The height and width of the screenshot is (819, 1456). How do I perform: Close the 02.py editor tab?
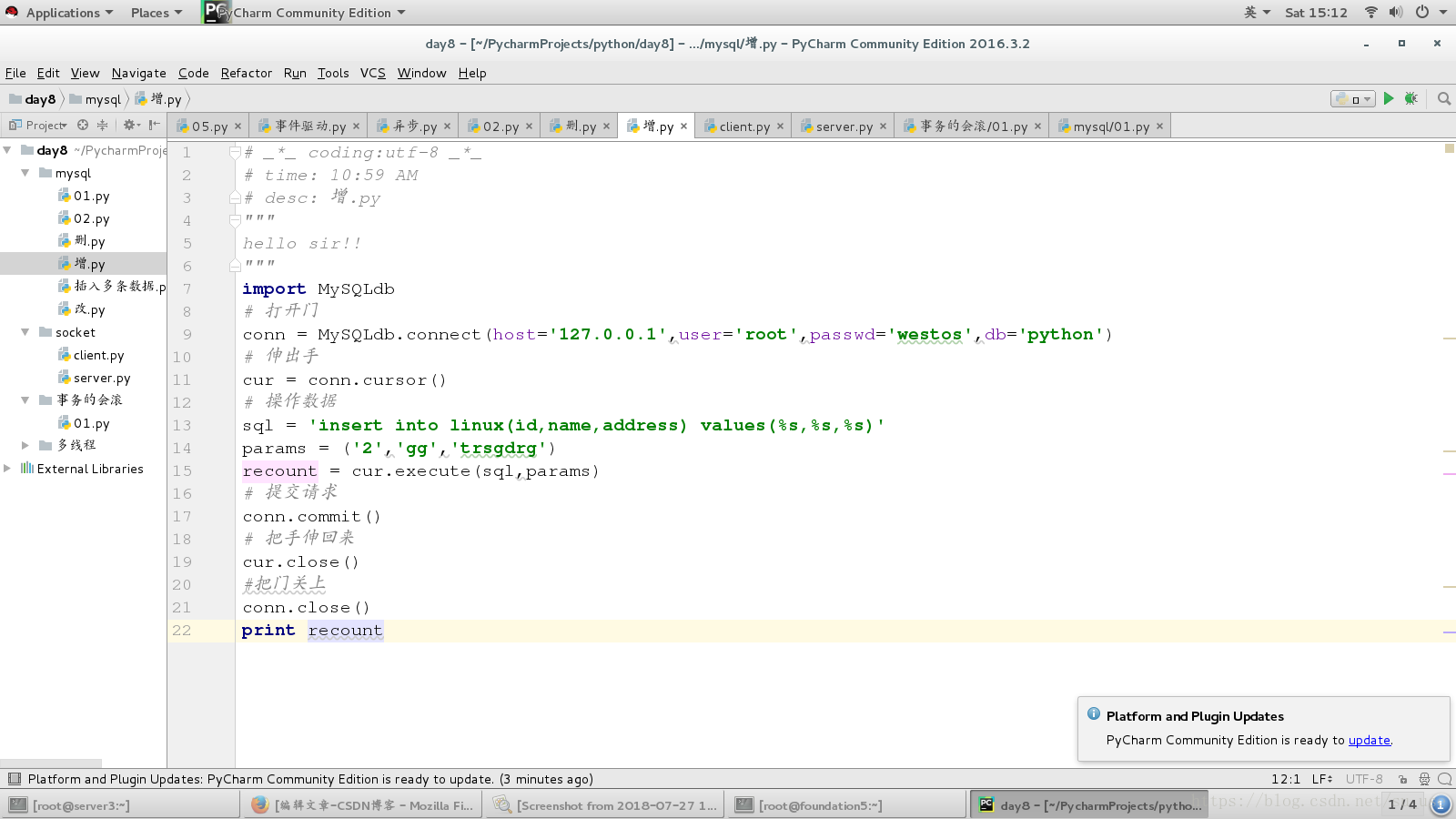pyautogui.click(x=530, y=126)
